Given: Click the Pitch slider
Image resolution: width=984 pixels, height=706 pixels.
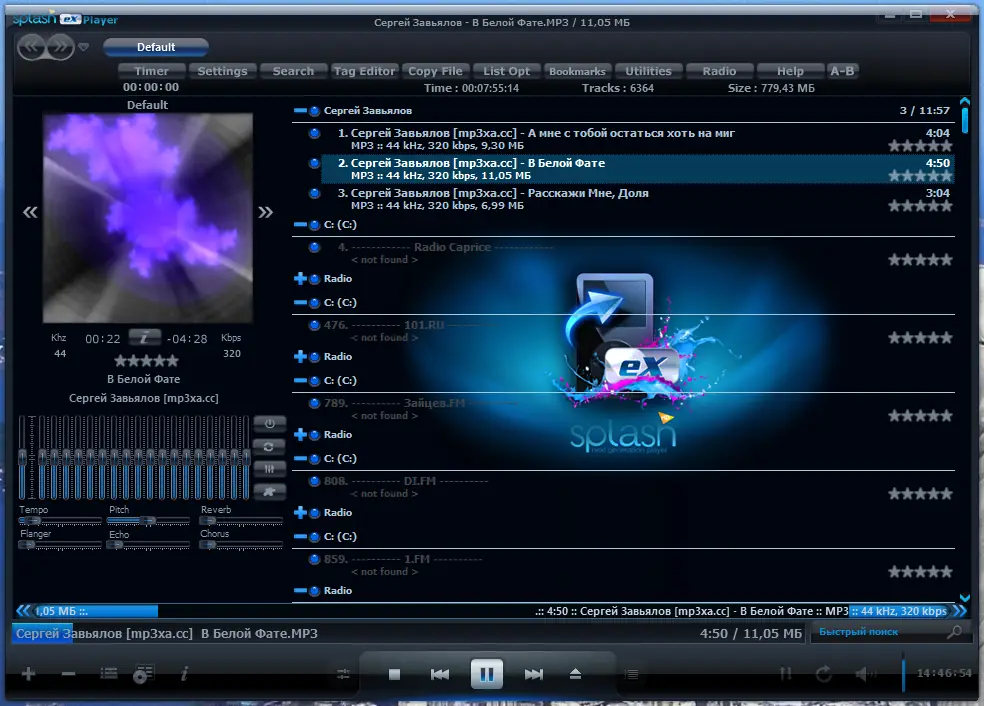Looking at the screenshot, I should click(x=148, y=521).
